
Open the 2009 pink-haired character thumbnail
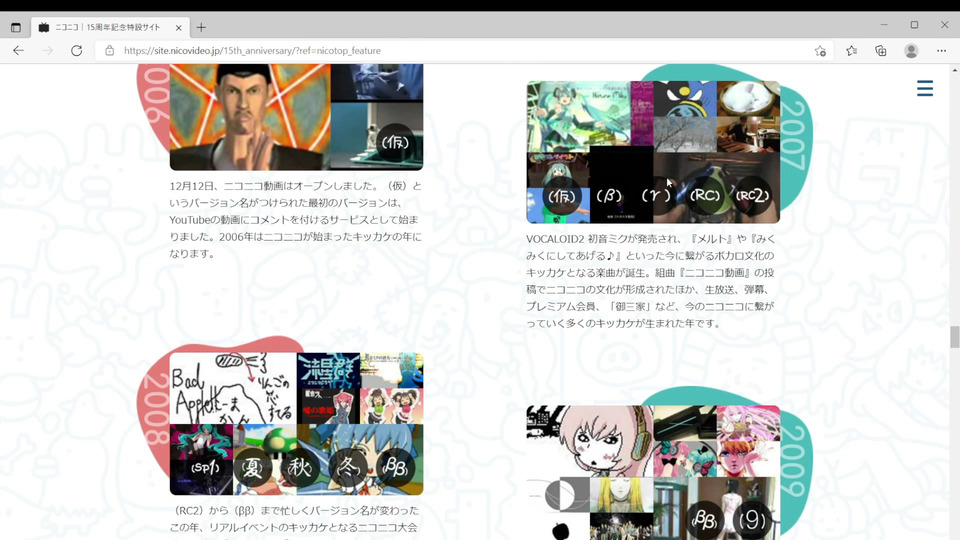pyautogui.click(x=590, y=441)
